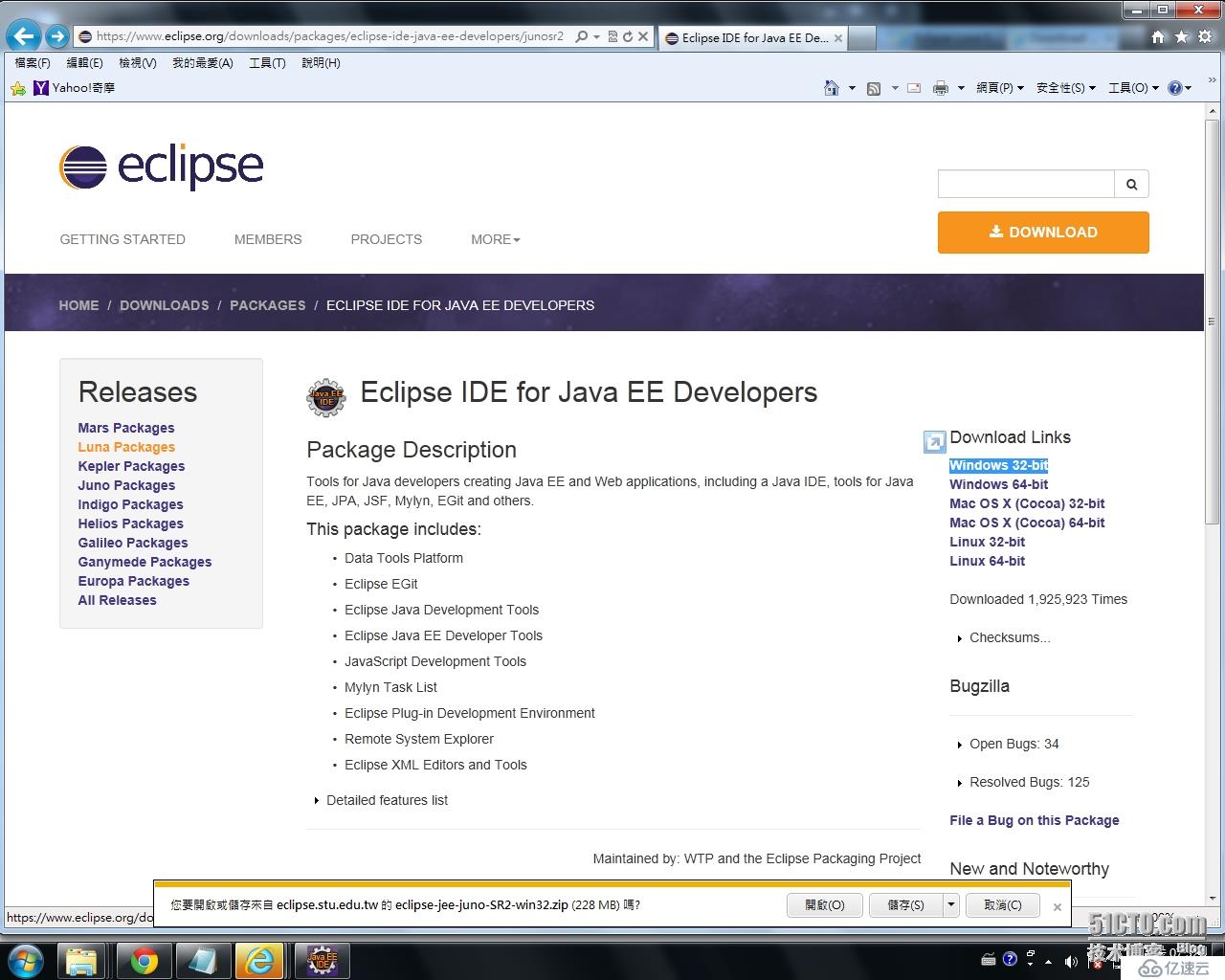Click 開啟(O) in the download bar

(x=825, y=904)
